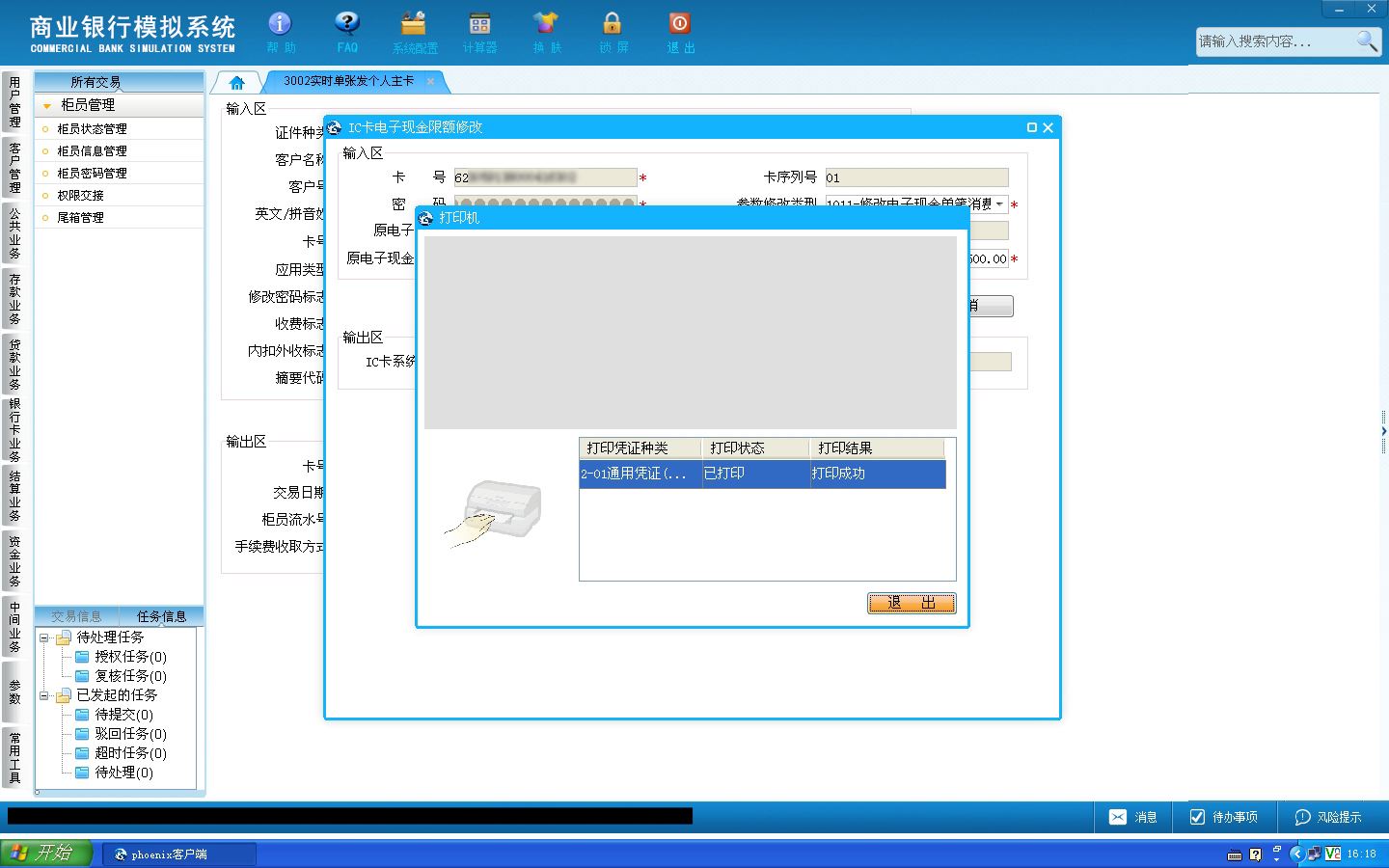This screenshot has height=868, width=1389.
Task: Open the 银行卡业务 side tab
Action: pos(14,429)
